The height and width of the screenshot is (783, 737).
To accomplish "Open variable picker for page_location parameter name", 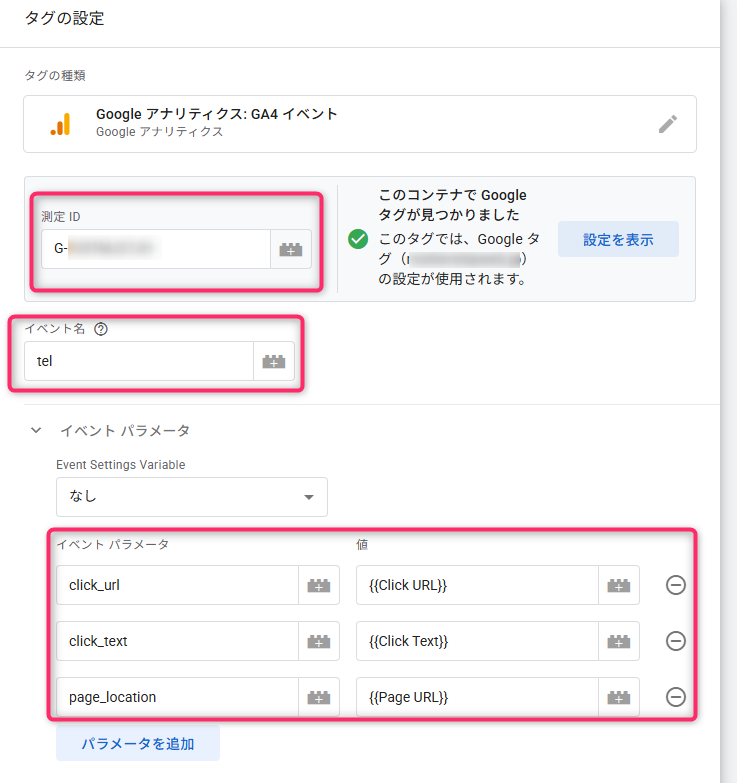I will (x=318, y=698).
